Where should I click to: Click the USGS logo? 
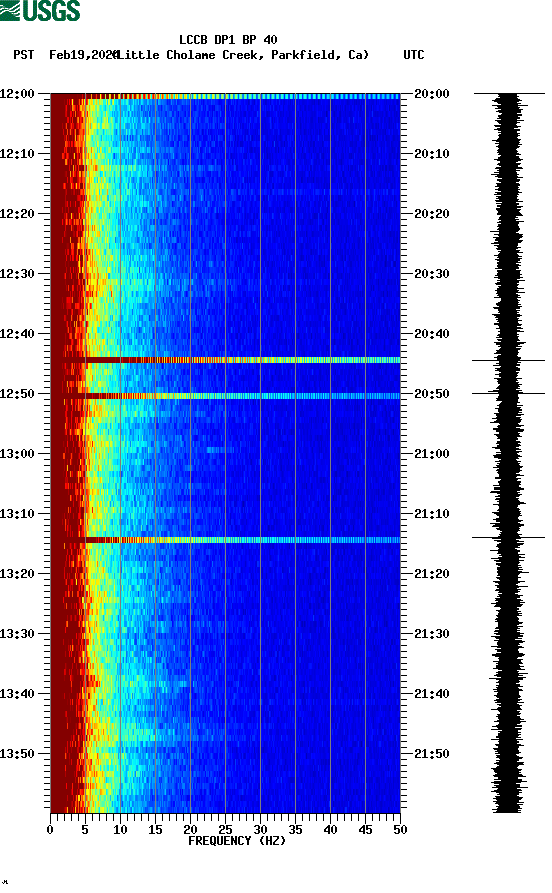40,10
